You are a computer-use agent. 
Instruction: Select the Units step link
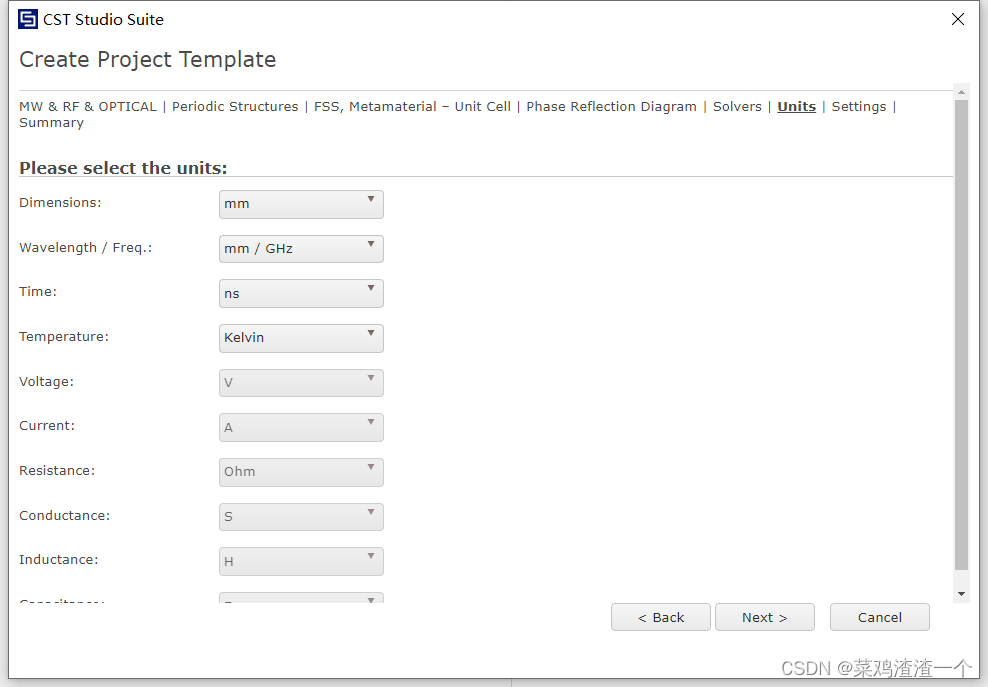(796, 107)
